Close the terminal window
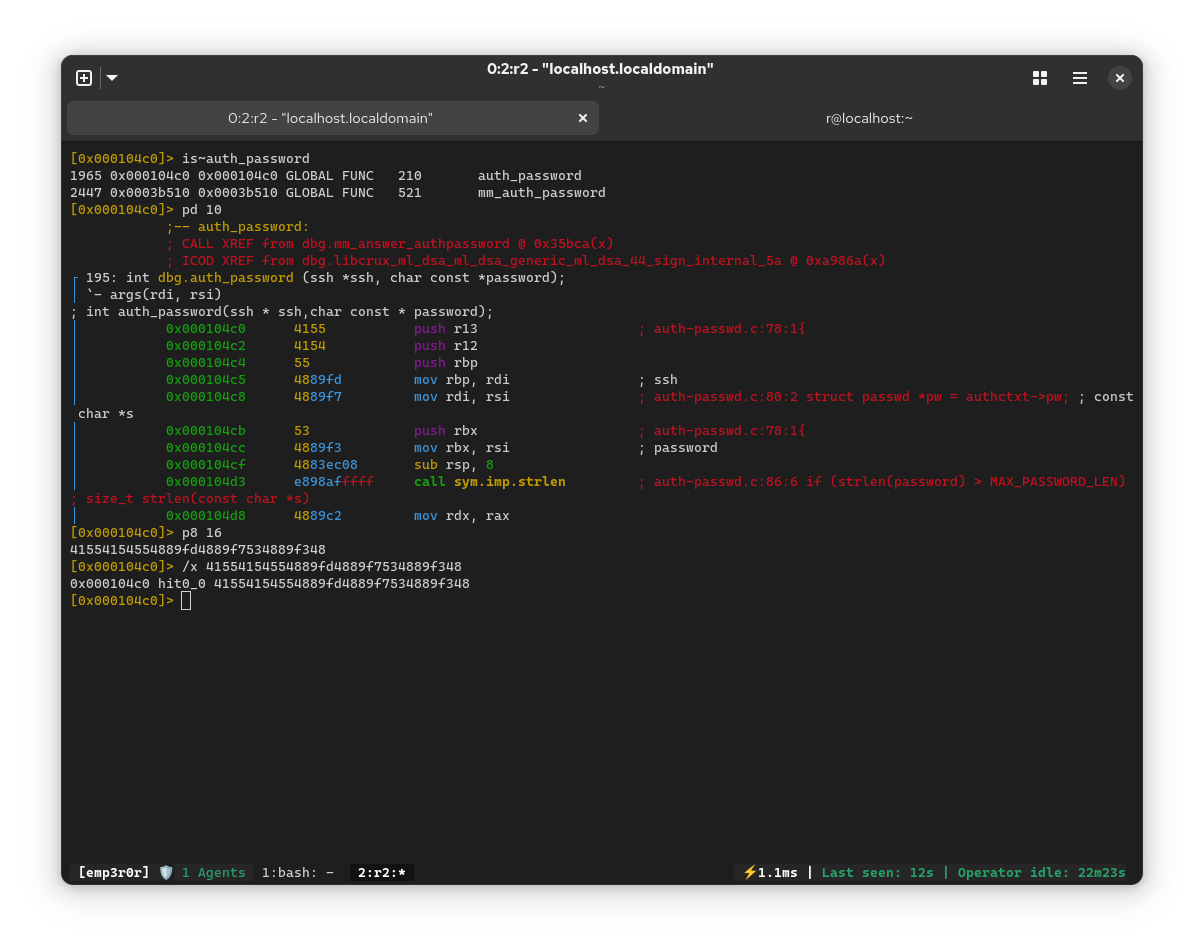This screenshot has width=1204, height=952. tap(1120, 78)
